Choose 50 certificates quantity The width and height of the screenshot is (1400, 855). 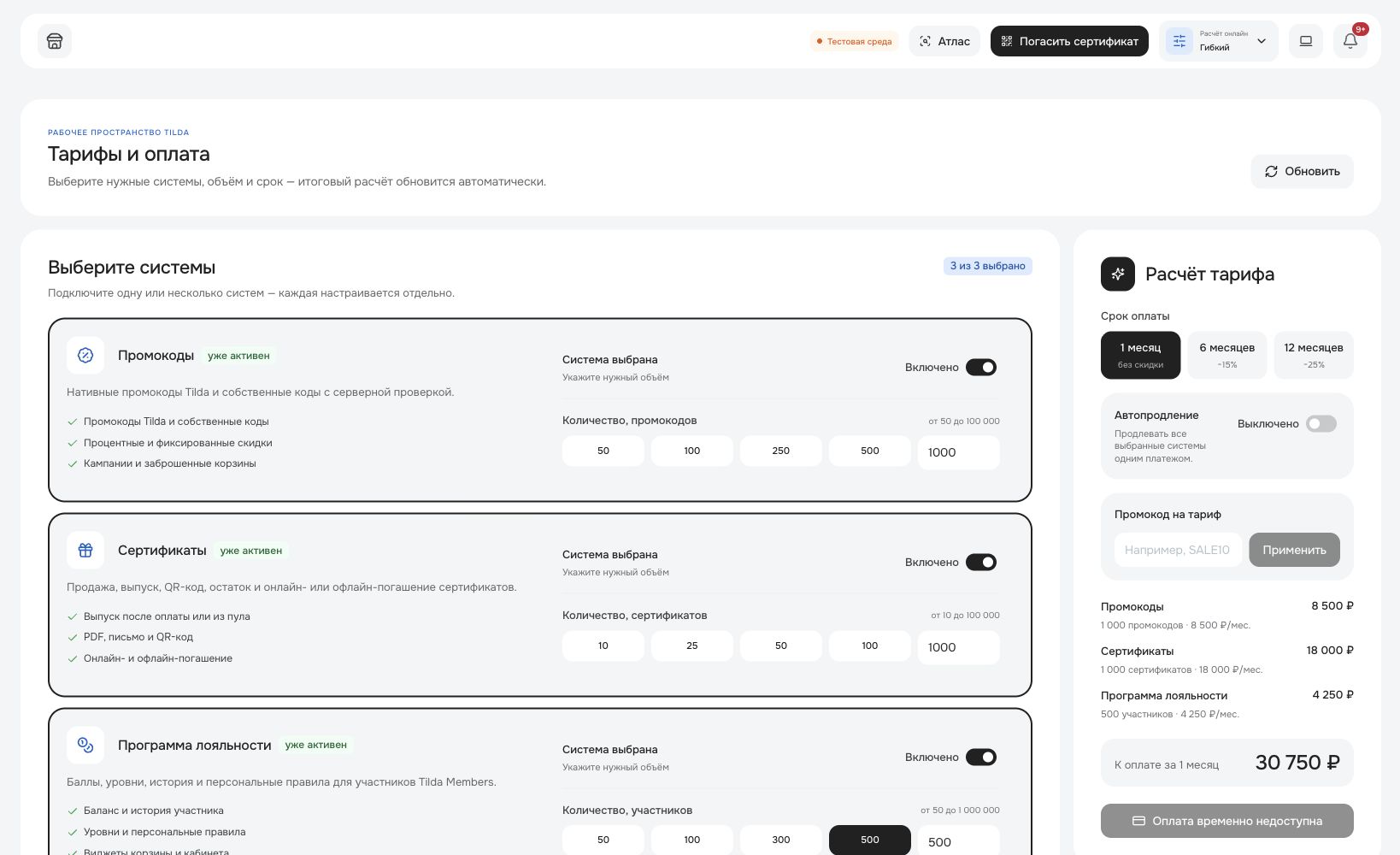click(781, 646)
